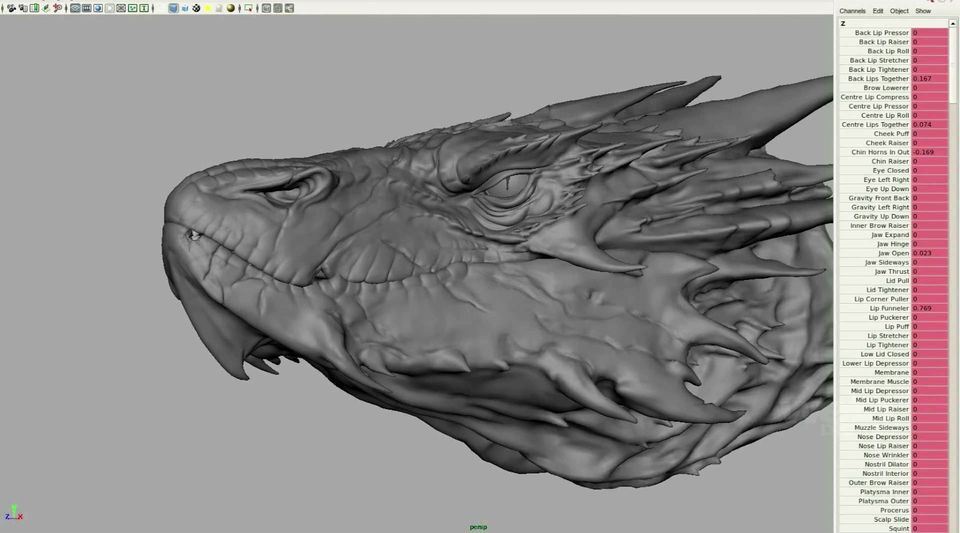This screenshot has width=960, height=533.
Task: Open the Show menu in Channel Box
Action: 923,11
